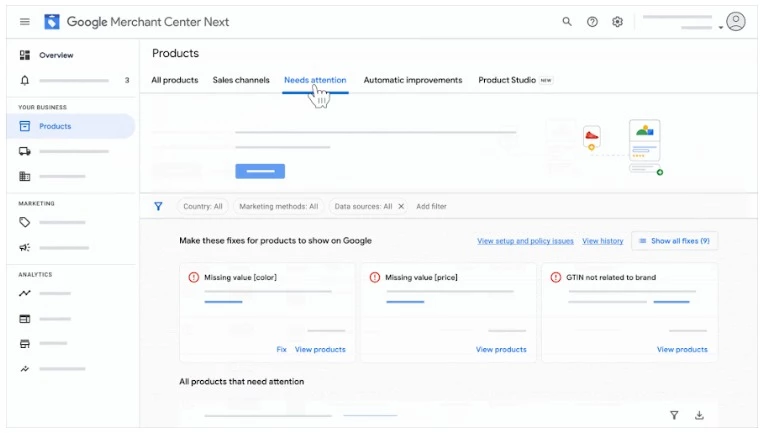View products for Missing value [price]

click(x=501, y=349)
